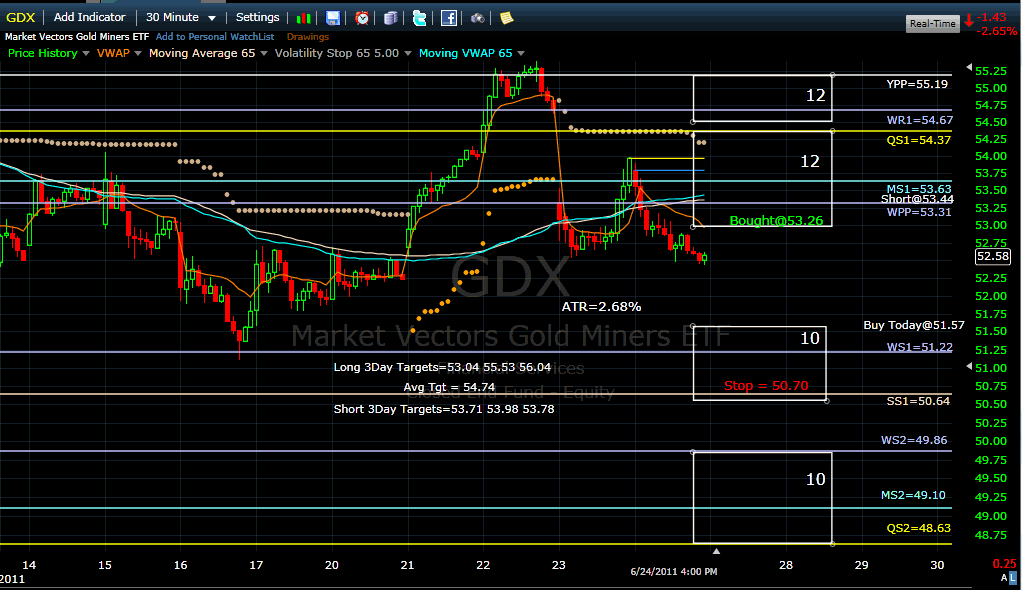Click the Long 3Day Targets text line
This screenshot has height=590, width=1022.
[x=442, y=367]
